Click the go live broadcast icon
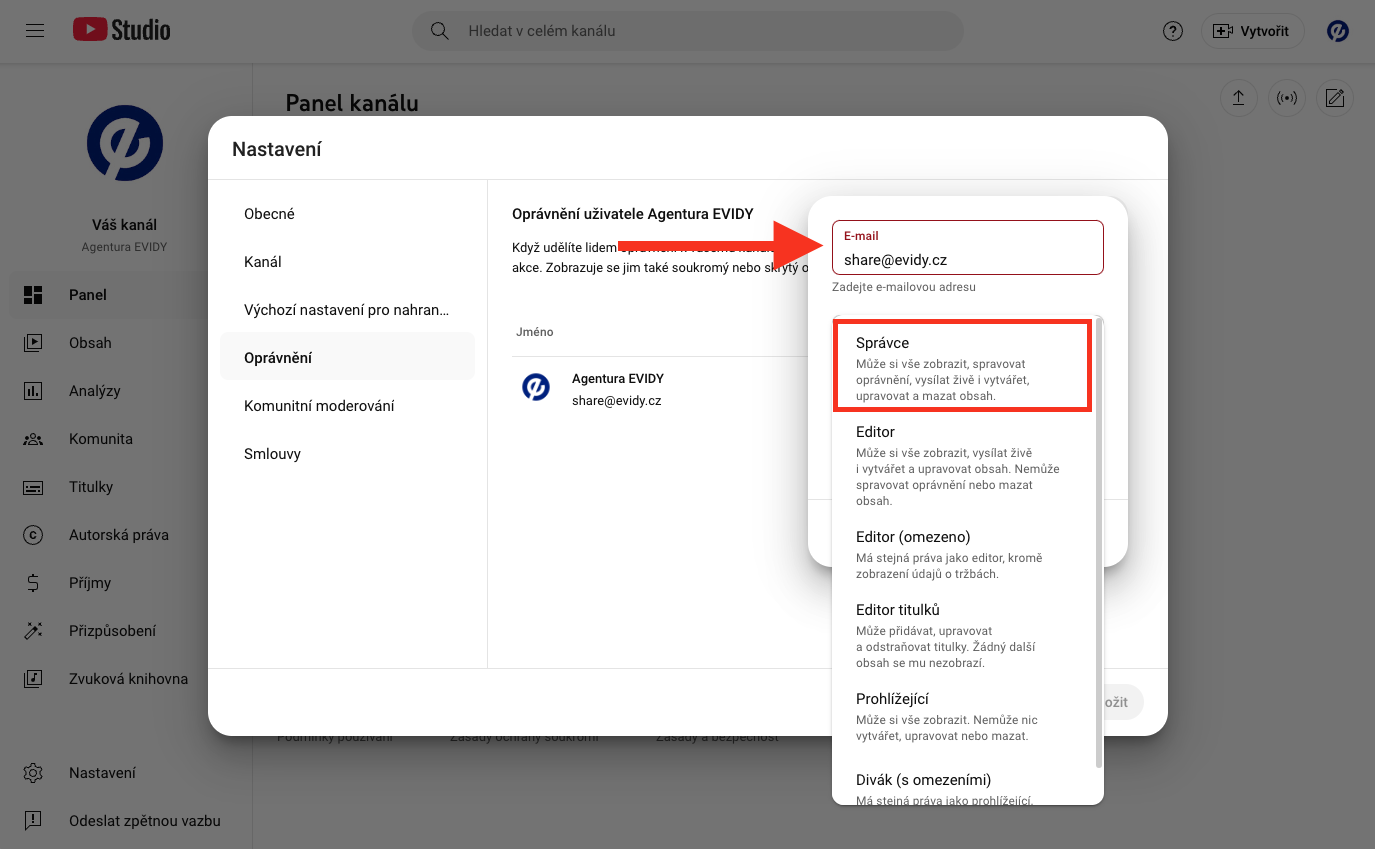This screenshot has width=1375, height=849. [x=1286, y=98]
